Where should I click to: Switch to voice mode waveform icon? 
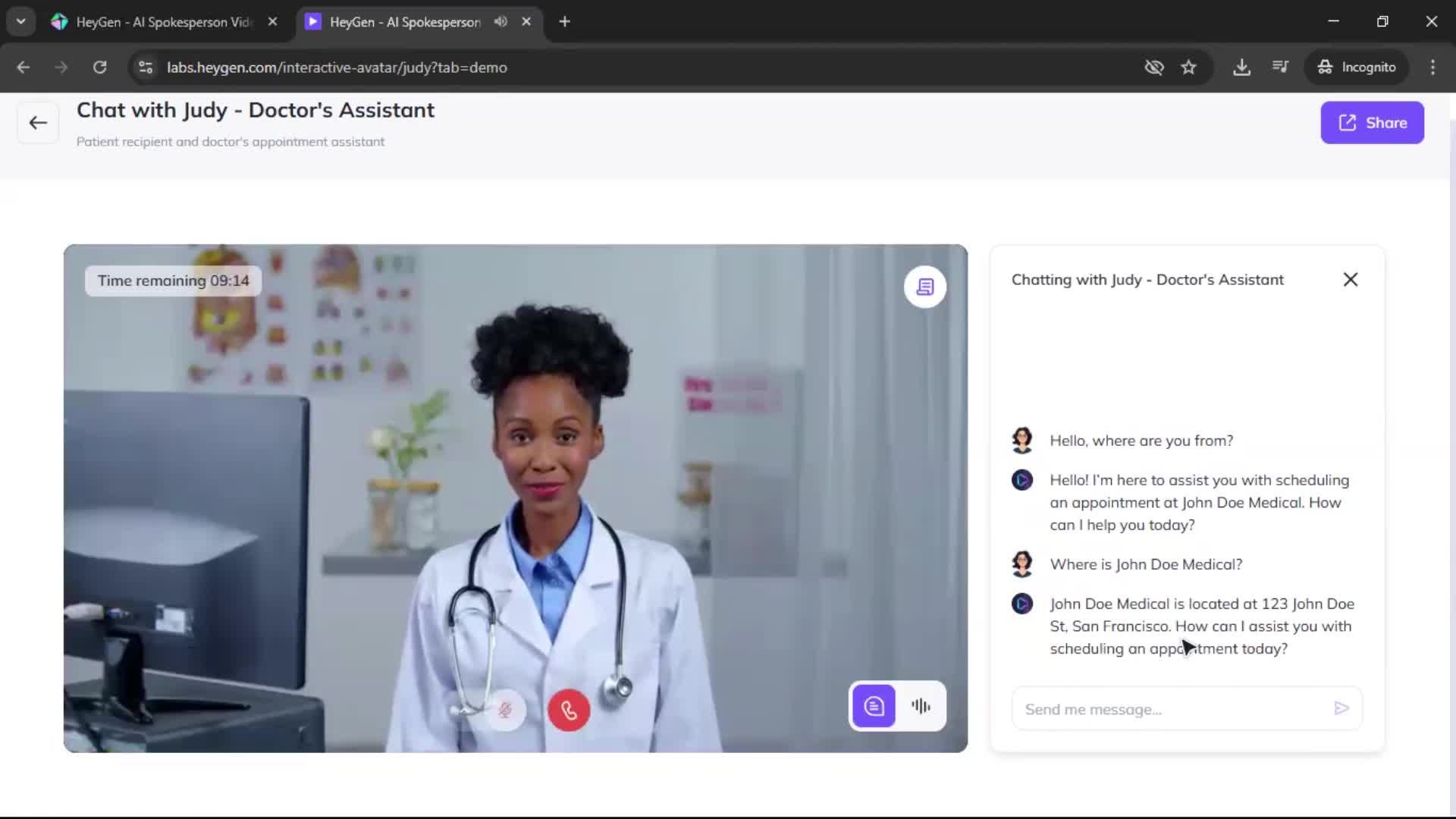(921, 707)
